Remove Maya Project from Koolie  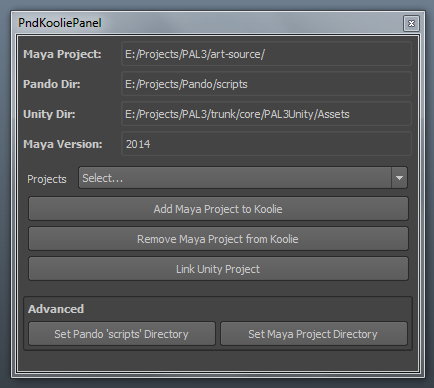pyautogui.click(x=218, y=239)
